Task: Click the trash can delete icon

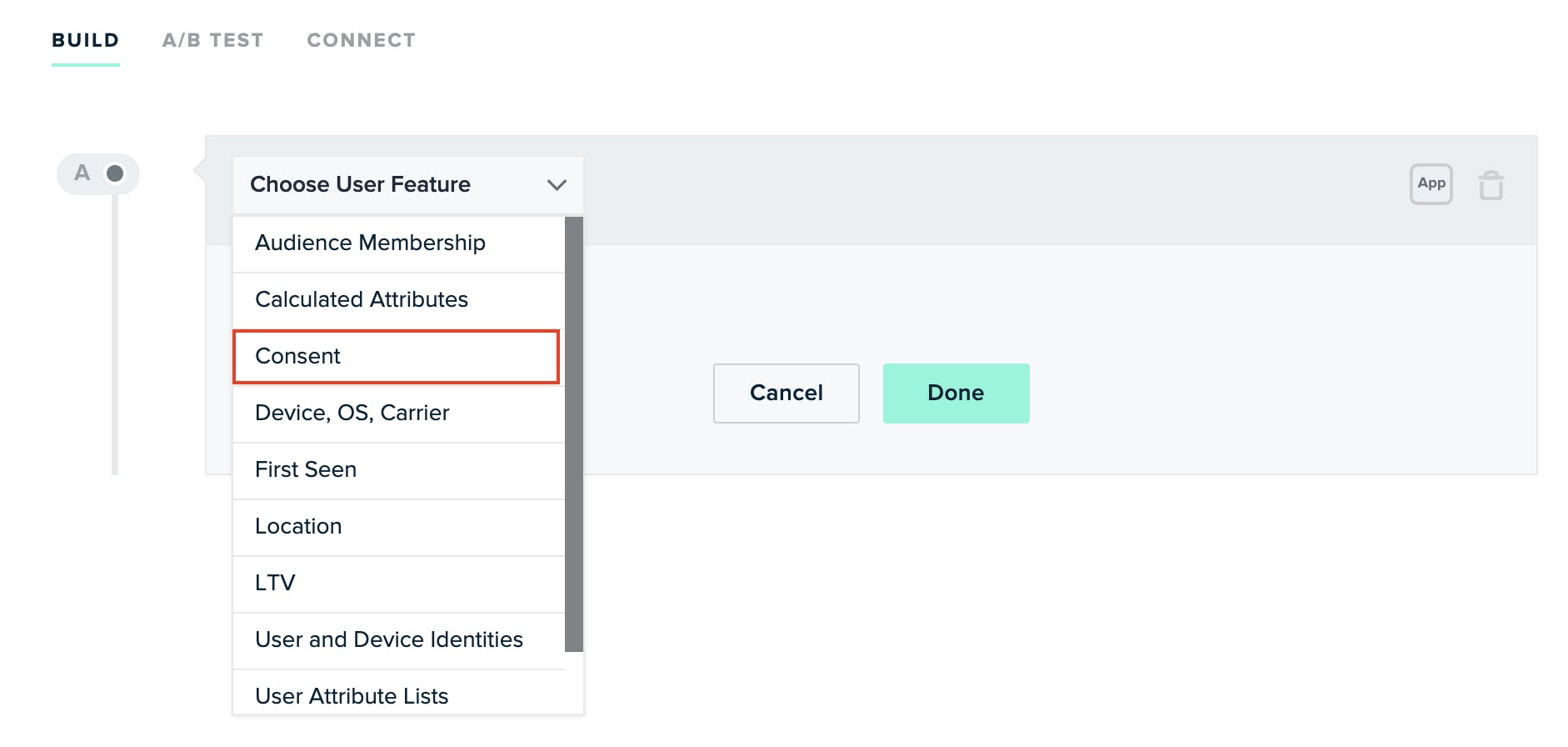Action: coord(1491,184)
